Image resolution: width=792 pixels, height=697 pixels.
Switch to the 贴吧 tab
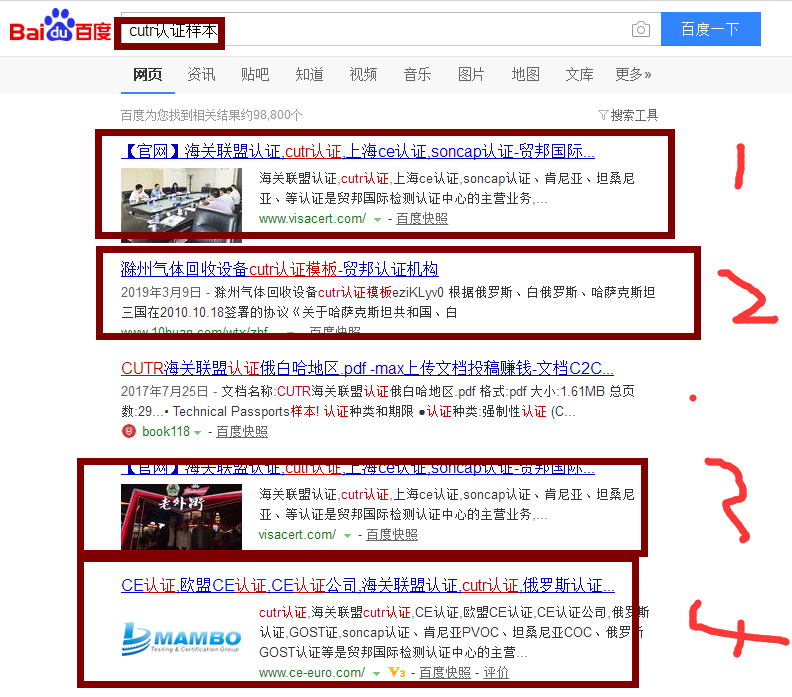click(255, 75)
